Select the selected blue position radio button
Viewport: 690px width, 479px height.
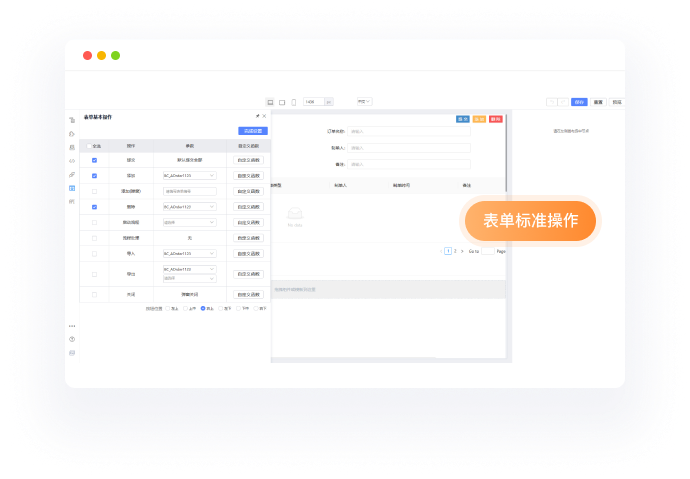click(x=203, y=308)
